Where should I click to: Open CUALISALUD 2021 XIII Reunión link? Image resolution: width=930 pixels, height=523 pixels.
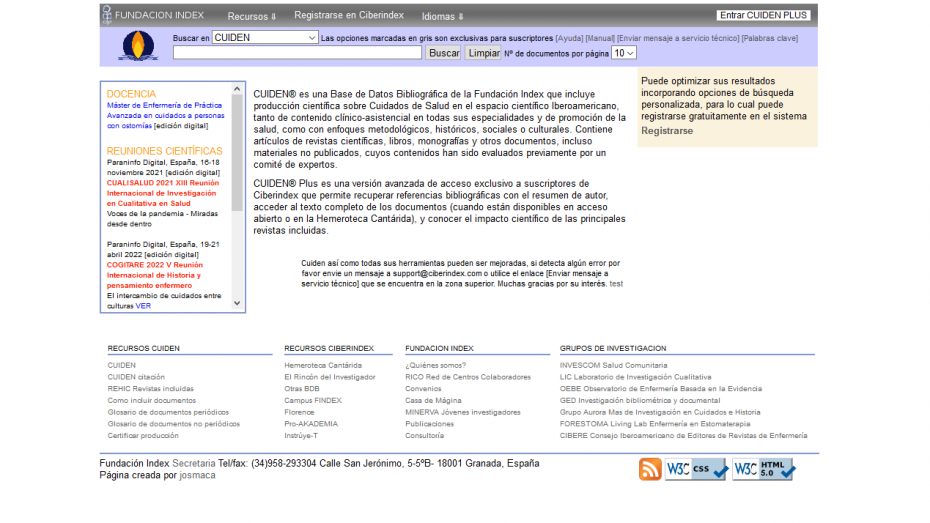click(163, 193)
